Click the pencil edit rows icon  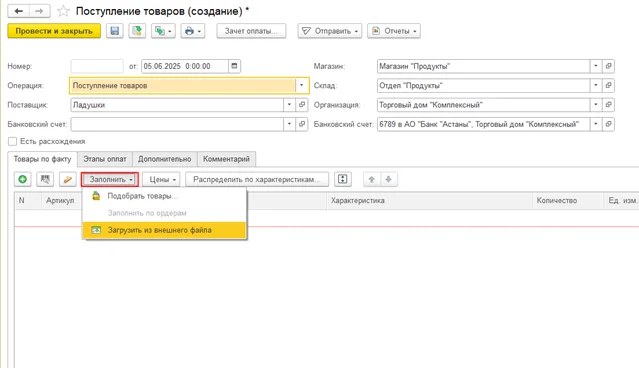68,179
